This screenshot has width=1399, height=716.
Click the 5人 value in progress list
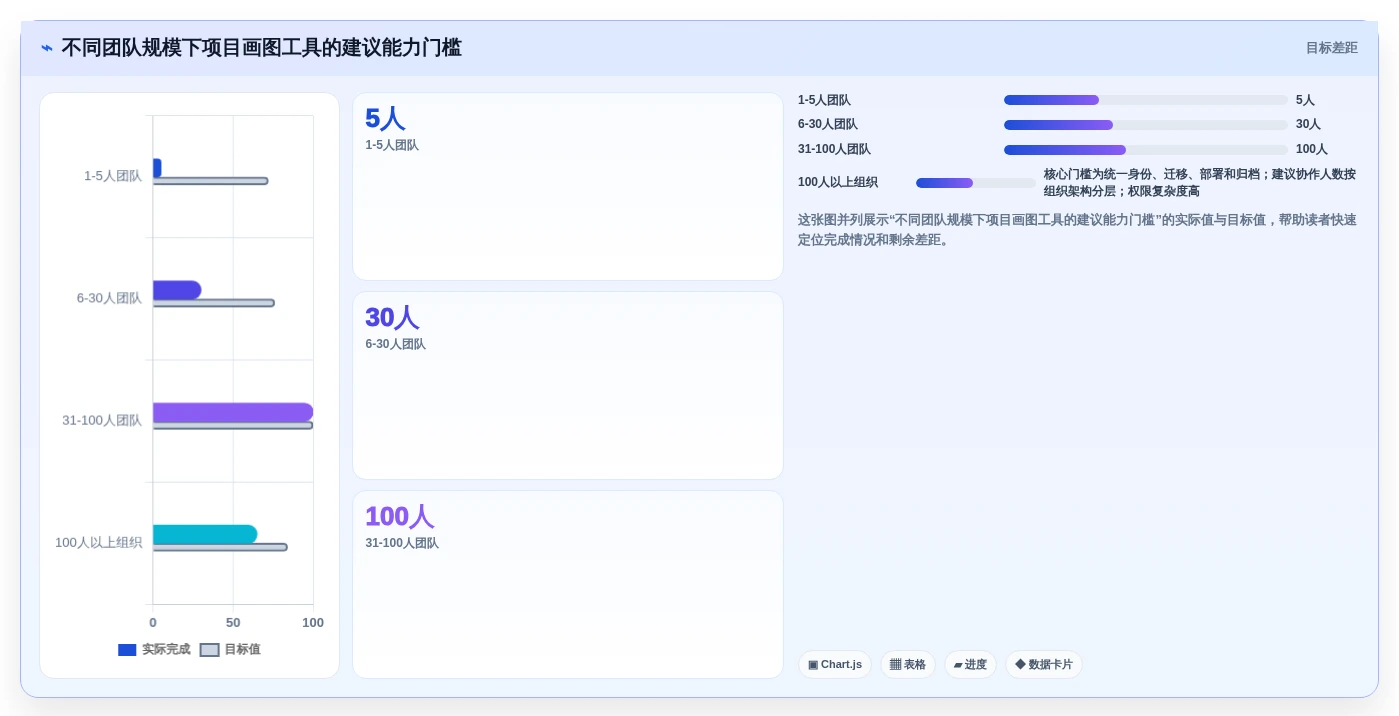(x=1305, y=100)
